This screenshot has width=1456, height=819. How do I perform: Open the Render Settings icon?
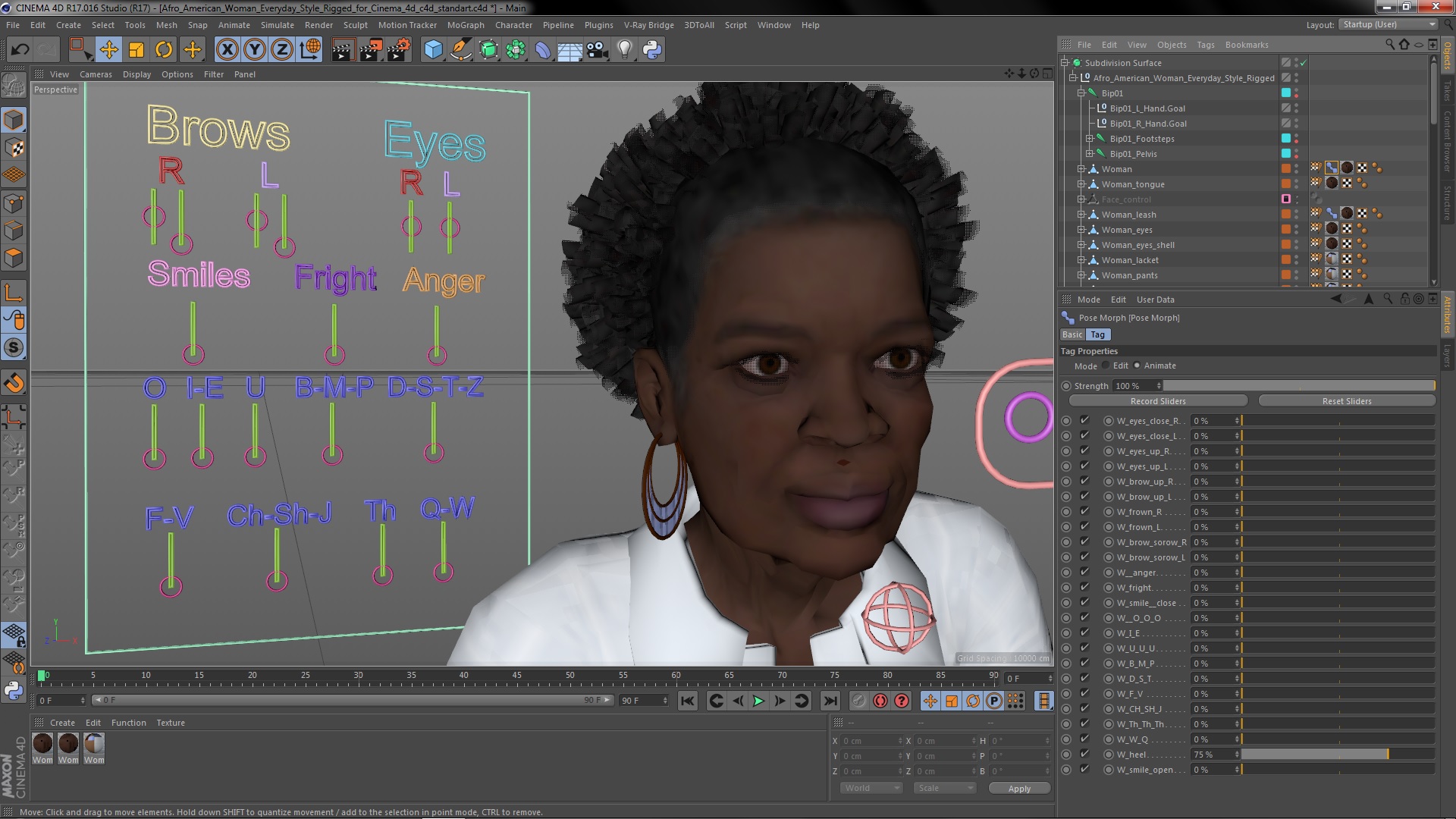pyautogui.click(x=398, y=50)
